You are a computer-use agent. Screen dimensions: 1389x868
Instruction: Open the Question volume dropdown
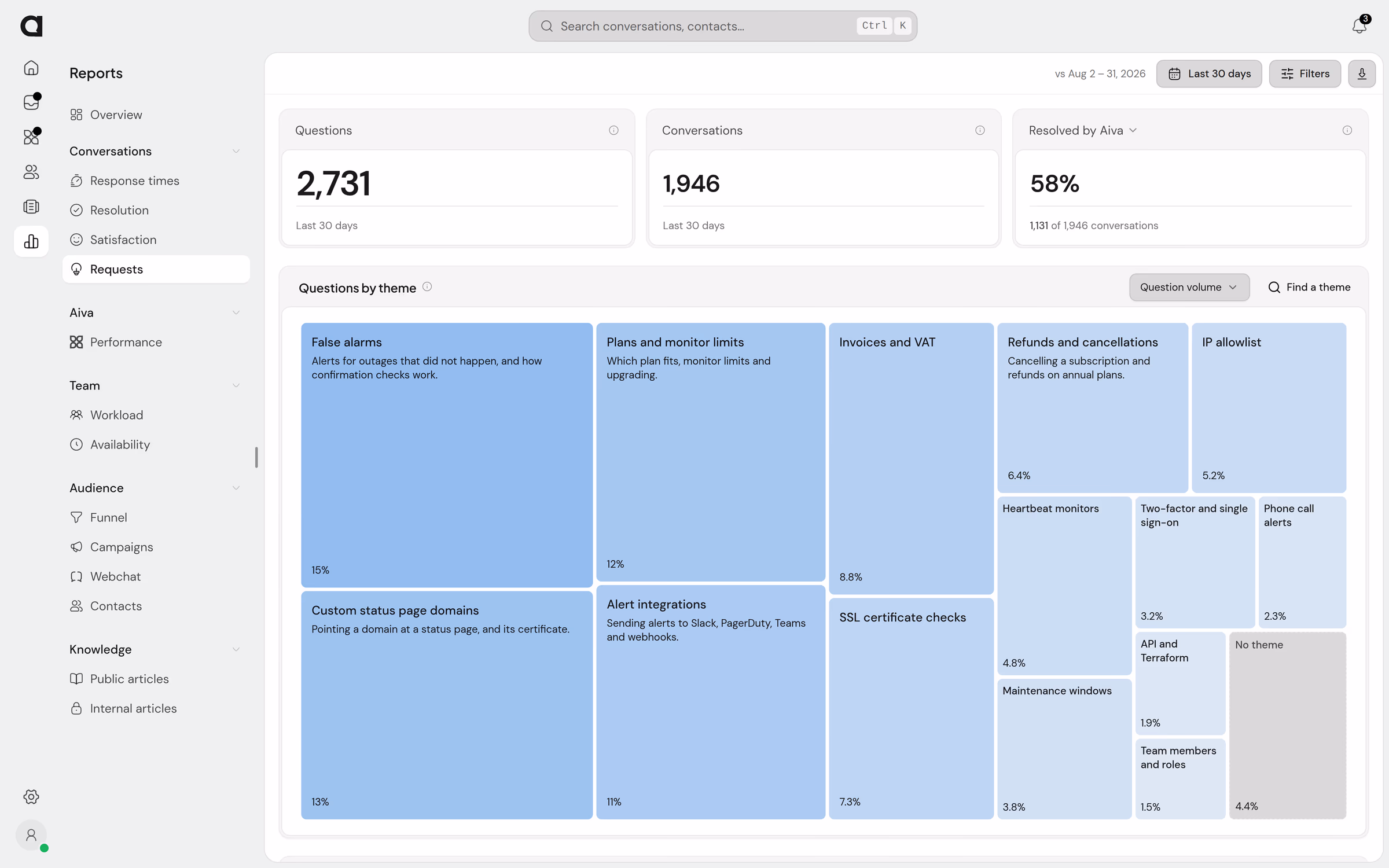(x=1189, y=287)
